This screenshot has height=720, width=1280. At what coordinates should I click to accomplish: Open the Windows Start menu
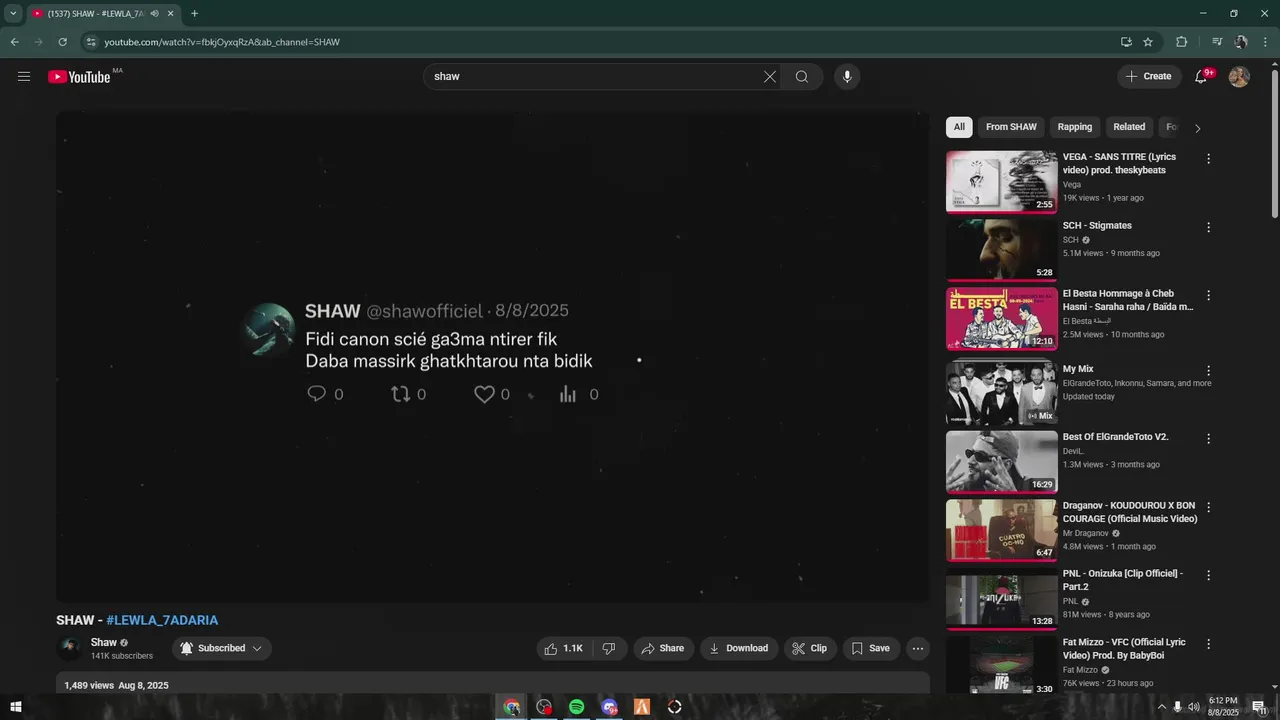(15, 707)
